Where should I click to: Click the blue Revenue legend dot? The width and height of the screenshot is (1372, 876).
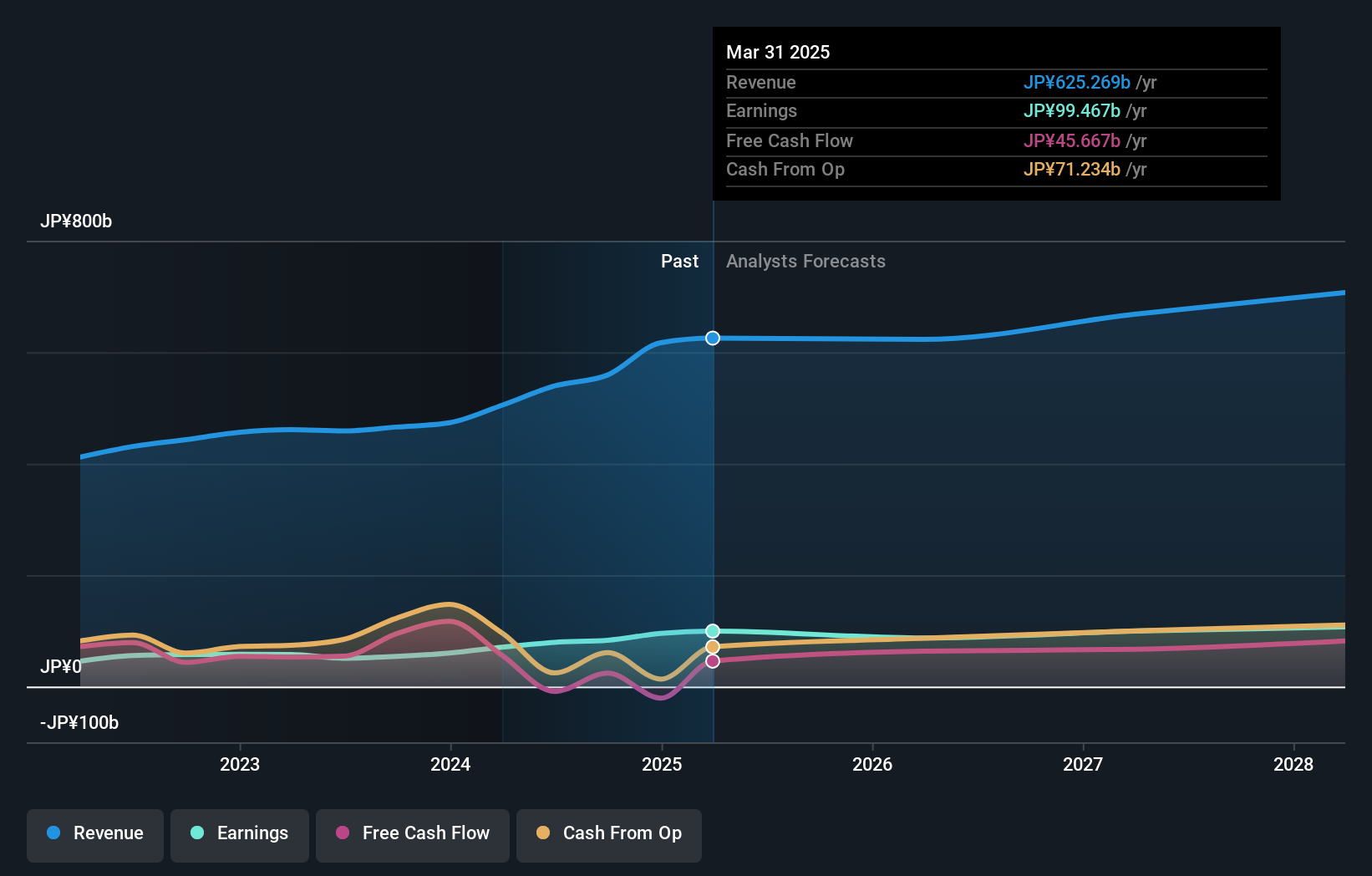tap(53, 833)
